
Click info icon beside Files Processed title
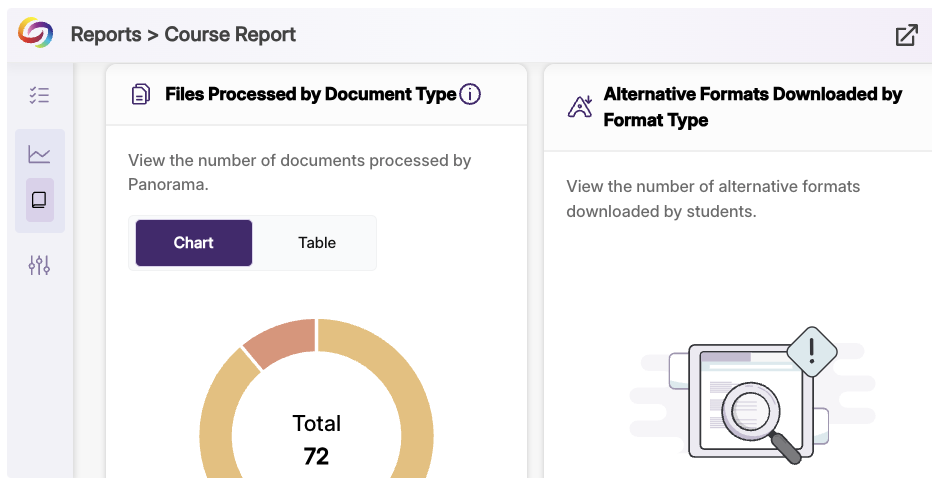[470, 94]
